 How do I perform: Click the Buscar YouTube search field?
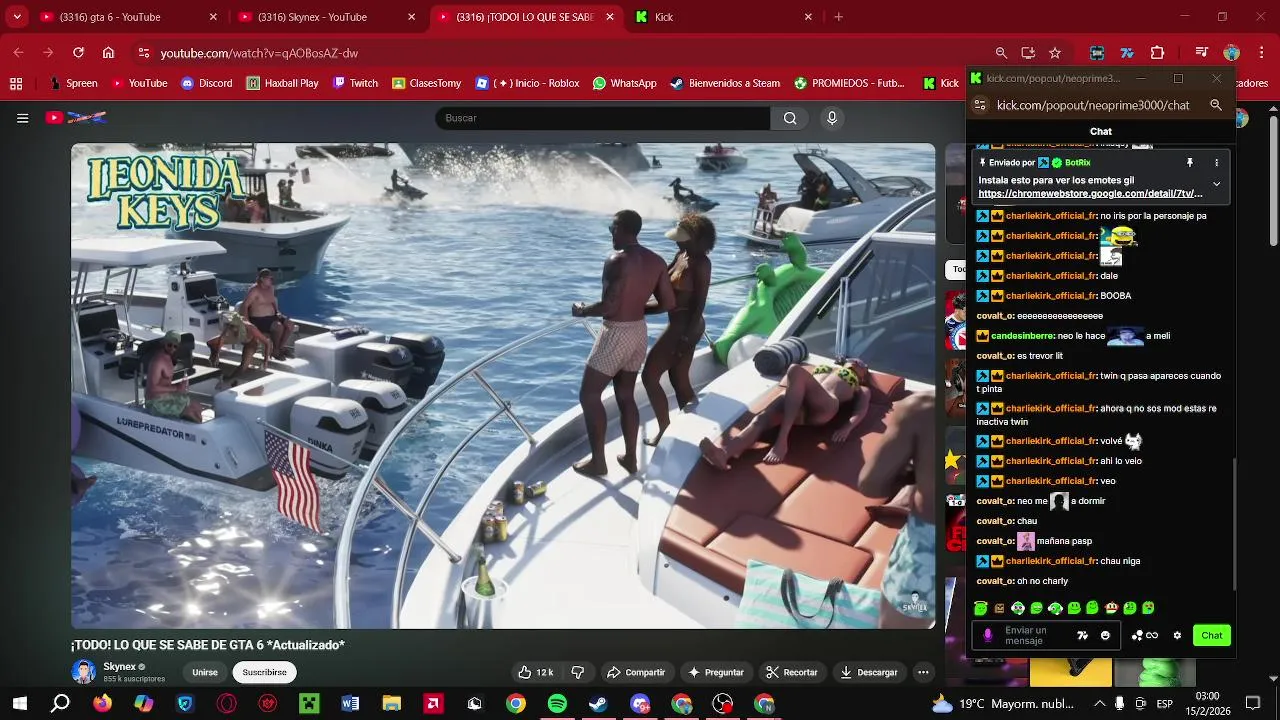coord(603,118)
